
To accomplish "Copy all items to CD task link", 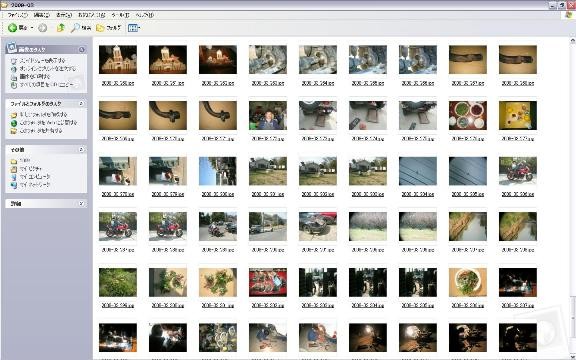I will [x=46, y=84].
